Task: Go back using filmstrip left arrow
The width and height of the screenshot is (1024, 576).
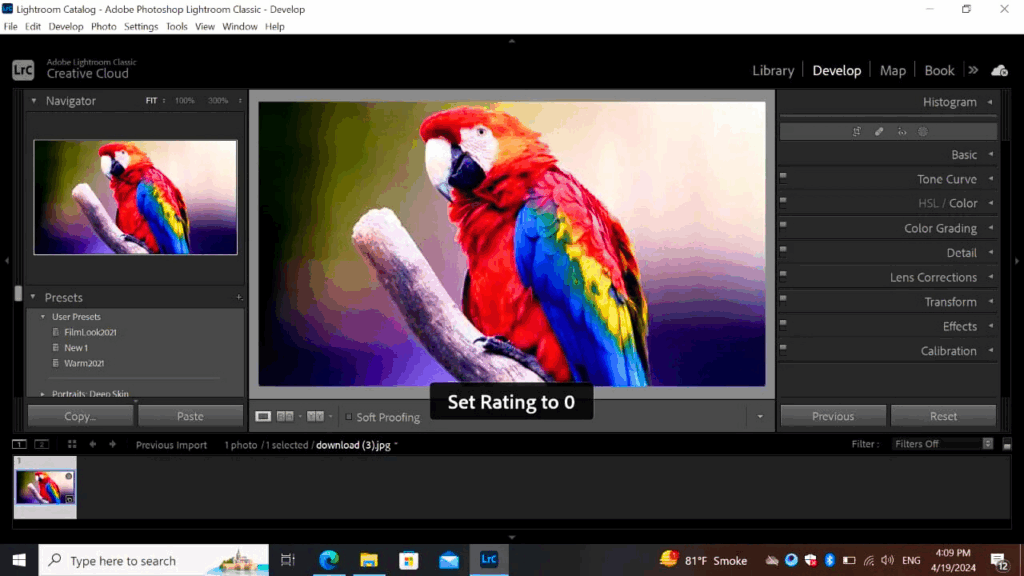Action: [93, 444]
